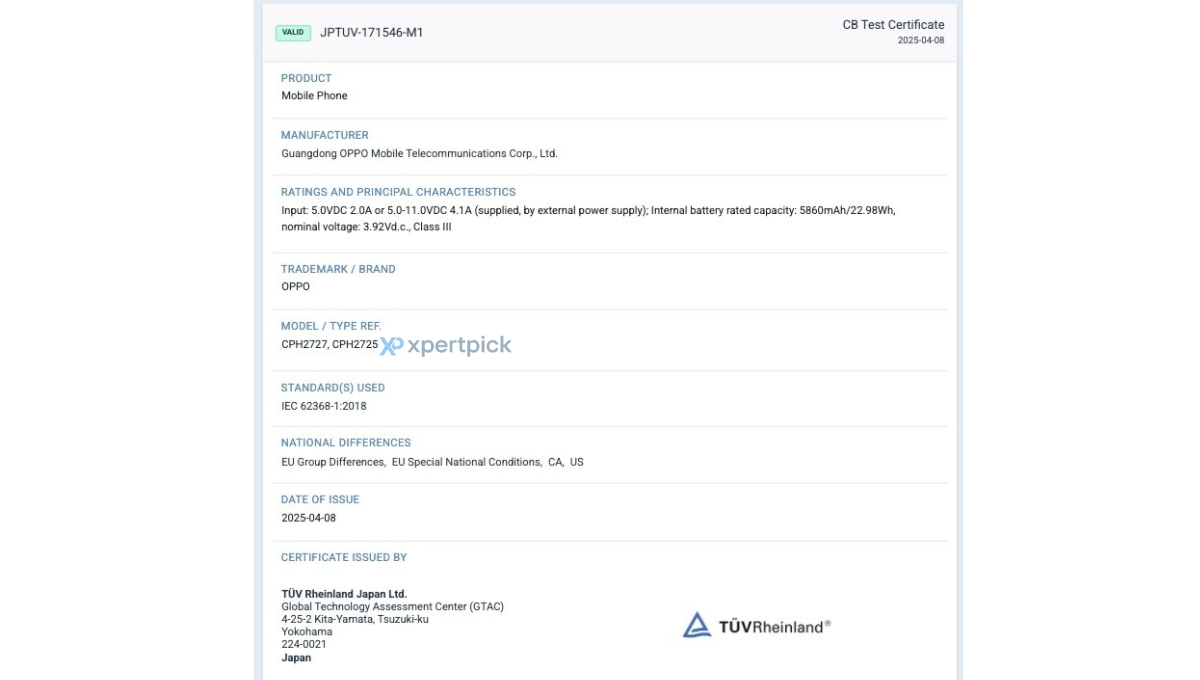Click the TRADEMARK / BRAND heading
Screen dimensions: 1200x680
tap(338, 269)
